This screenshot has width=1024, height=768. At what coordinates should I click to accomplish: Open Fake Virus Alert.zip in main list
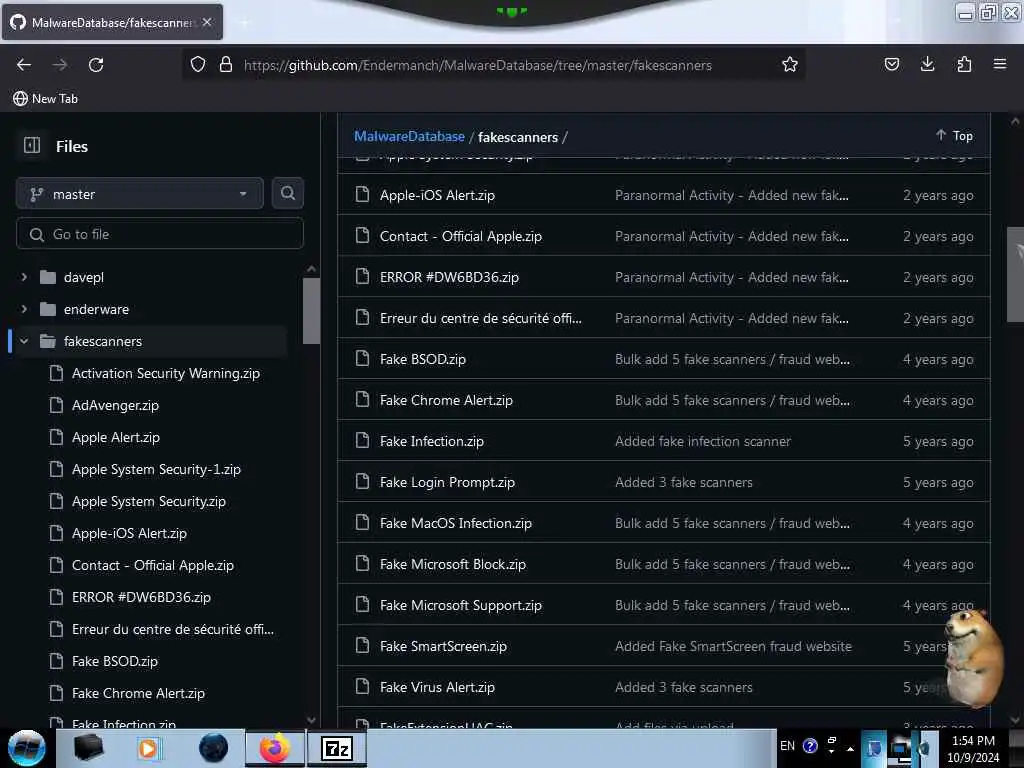[438, 687]
